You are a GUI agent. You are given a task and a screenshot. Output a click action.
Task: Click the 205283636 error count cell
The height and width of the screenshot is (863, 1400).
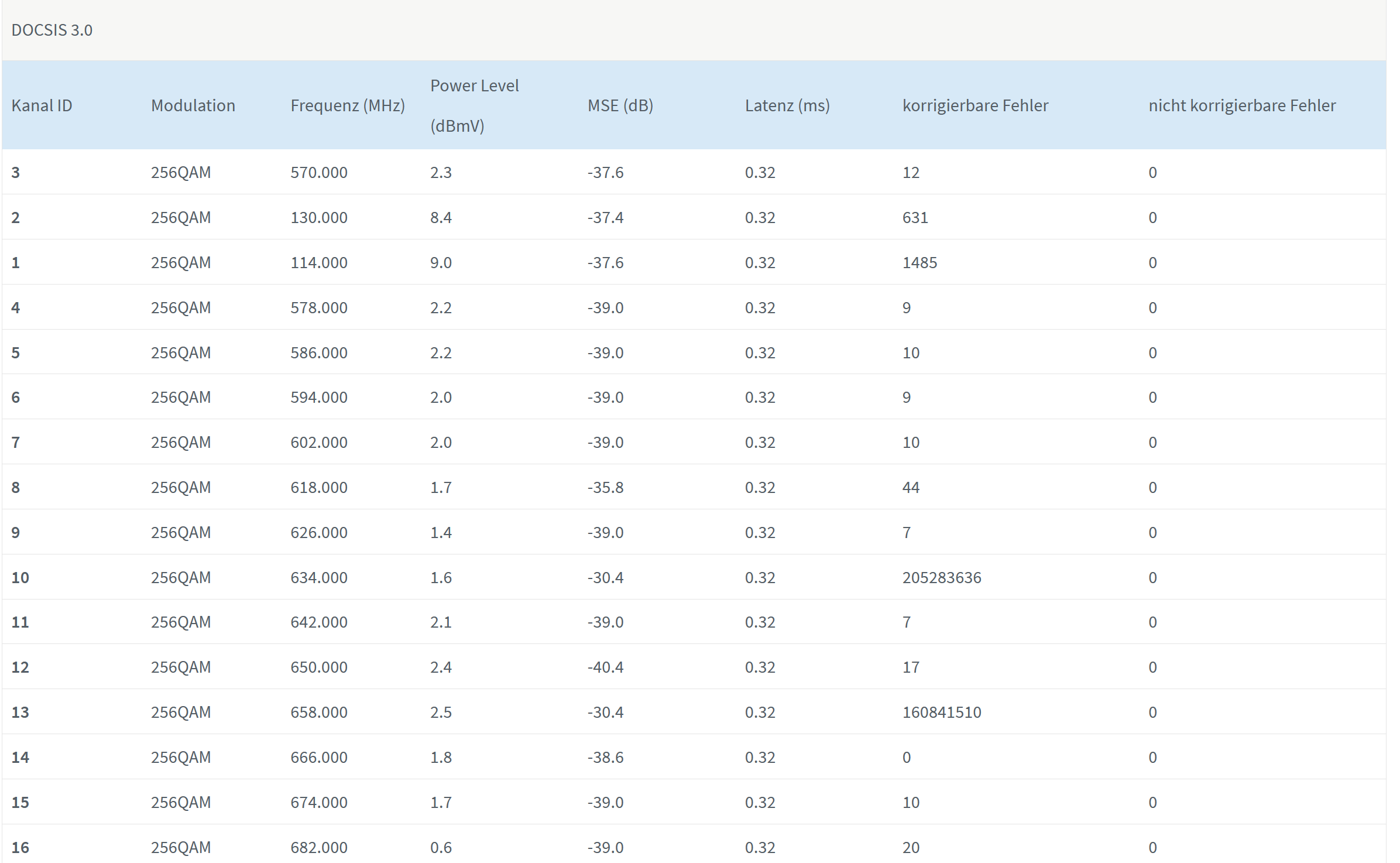click(941, 578)
